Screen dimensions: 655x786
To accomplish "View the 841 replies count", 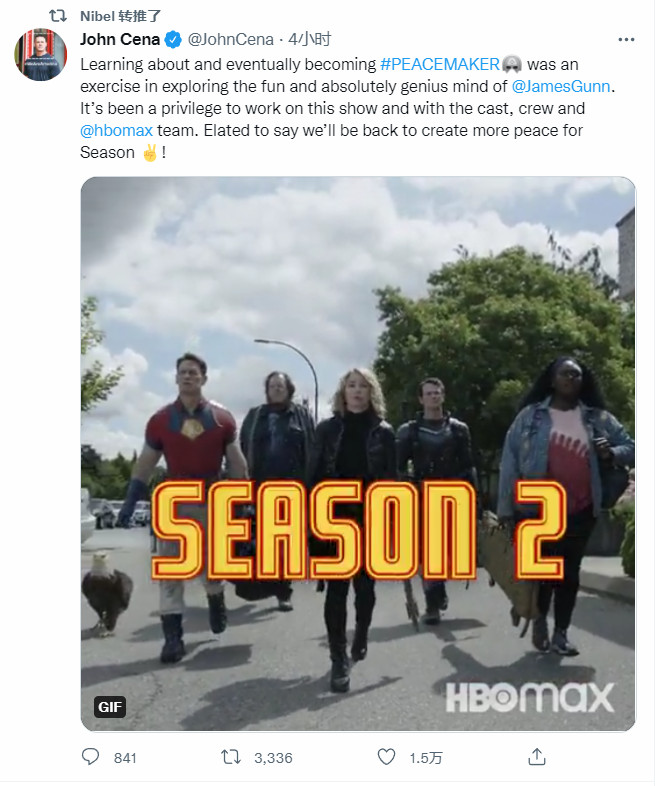I will click(x=125, y=758).
